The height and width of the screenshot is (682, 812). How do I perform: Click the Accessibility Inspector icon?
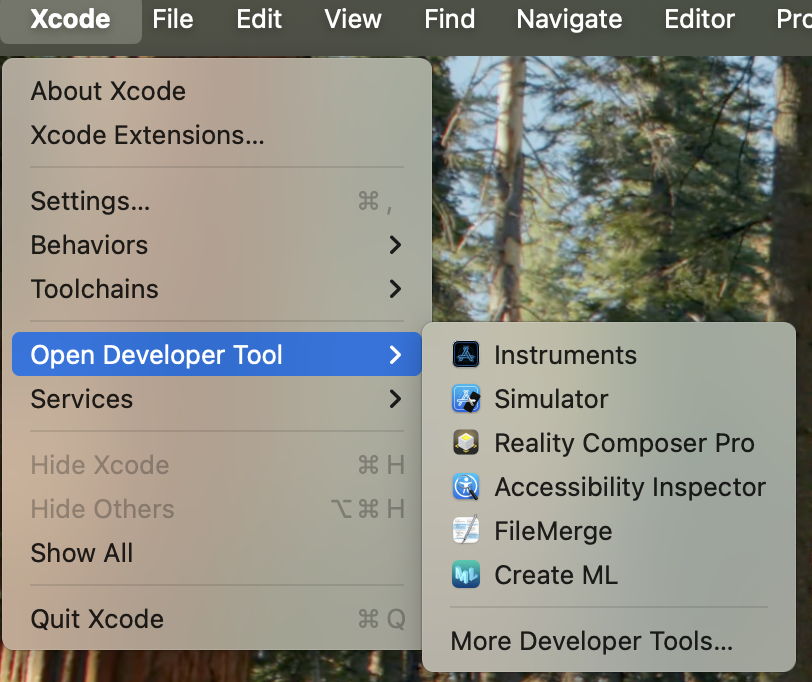pyautogui.click(x=466, y=487)
